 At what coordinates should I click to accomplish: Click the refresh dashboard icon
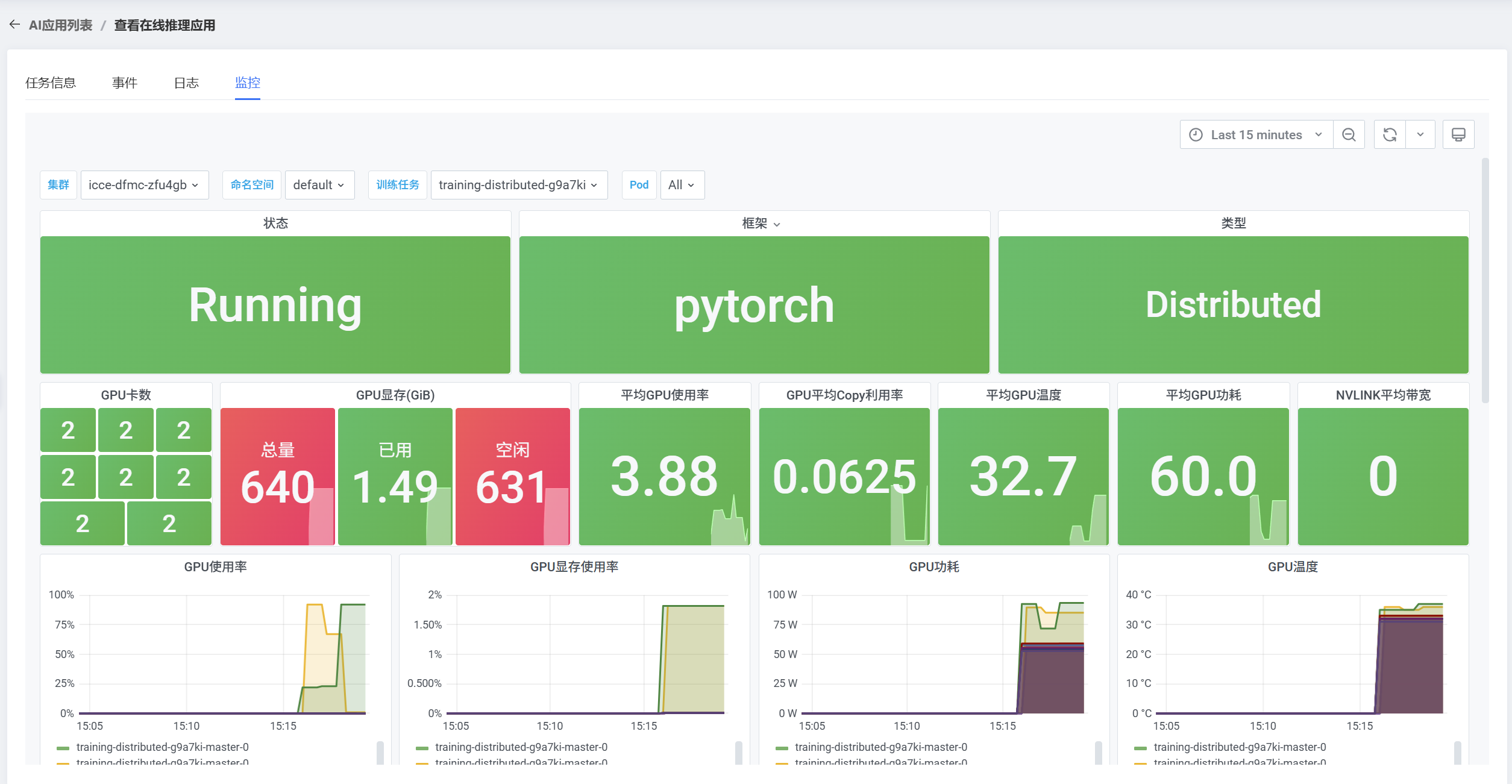point(1390,135)
